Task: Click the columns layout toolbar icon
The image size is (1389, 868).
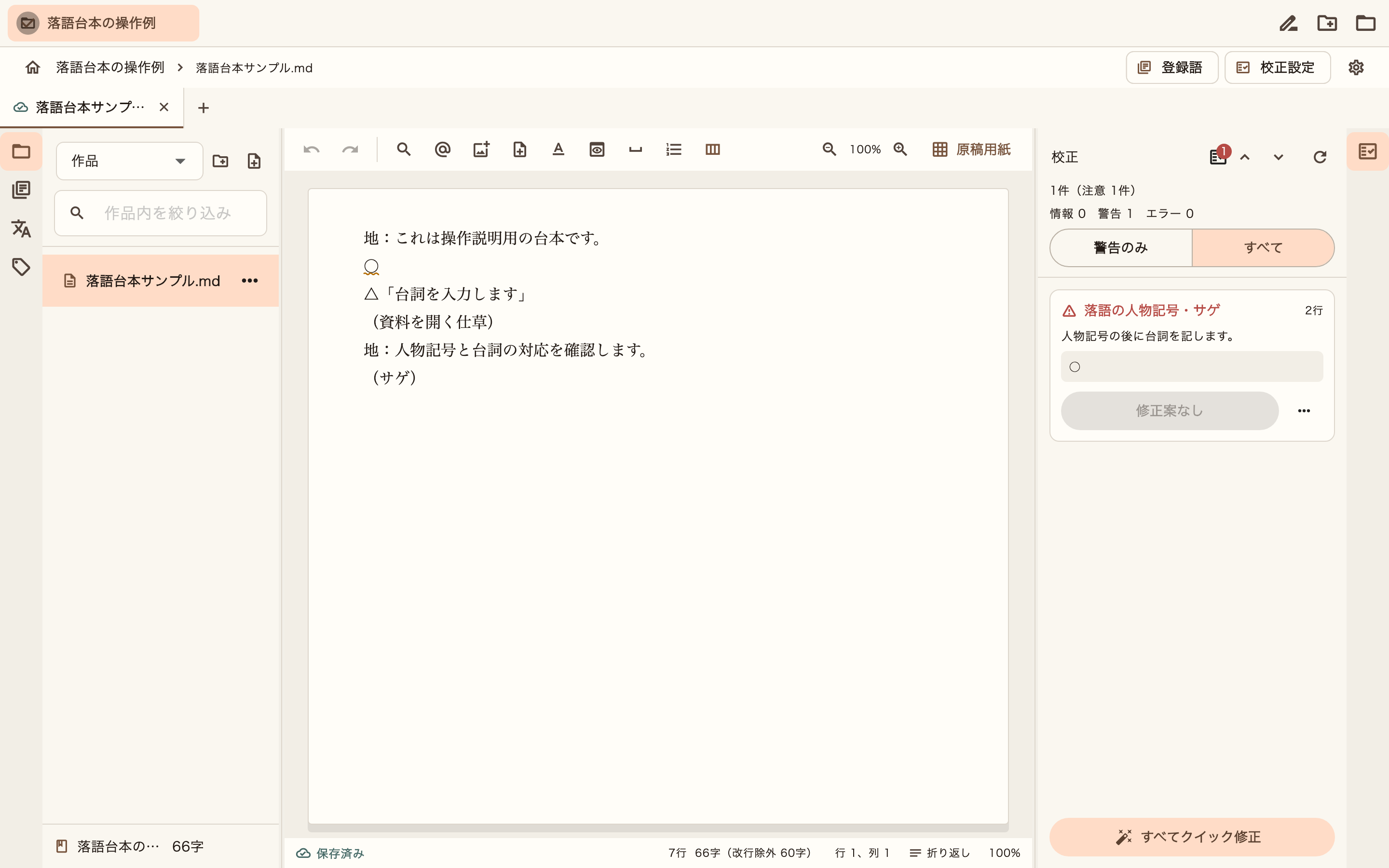Action: (712, 150)
